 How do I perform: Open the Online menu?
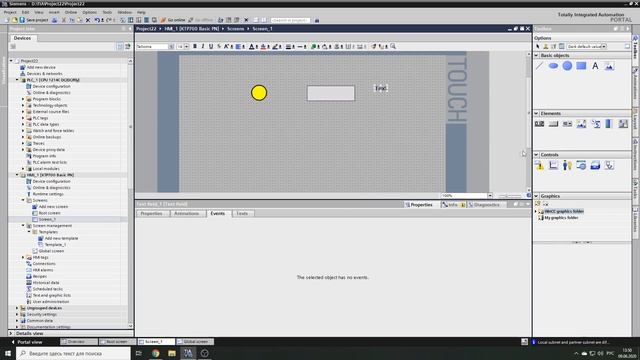(x=71, y=12)
